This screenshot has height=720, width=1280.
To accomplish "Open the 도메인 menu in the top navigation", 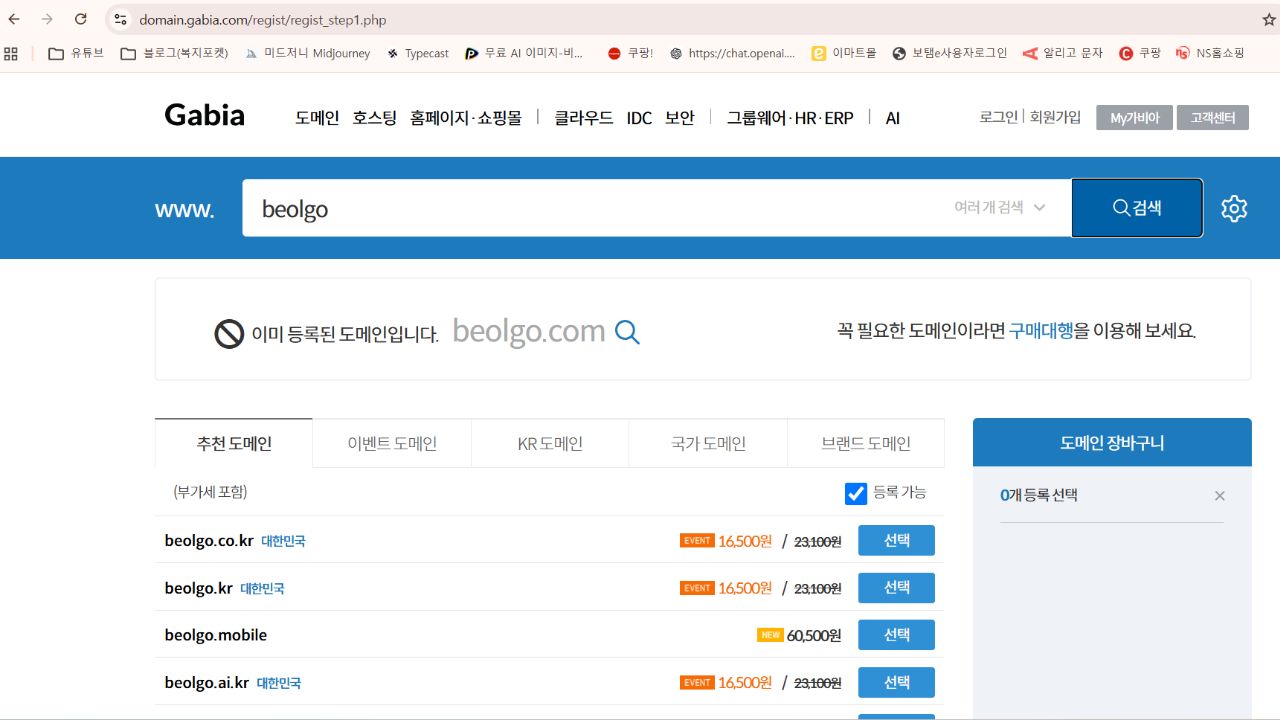I will coord(317,118).
